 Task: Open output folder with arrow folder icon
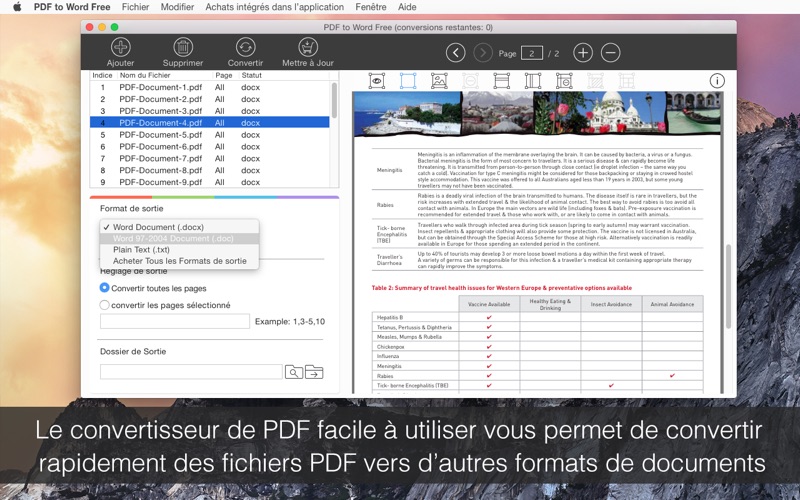tap(314, 372)
